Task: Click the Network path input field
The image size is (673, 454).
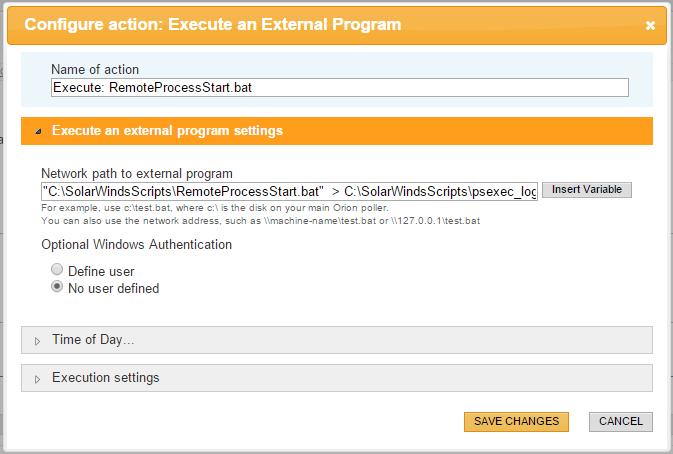Action: [289, 190]
